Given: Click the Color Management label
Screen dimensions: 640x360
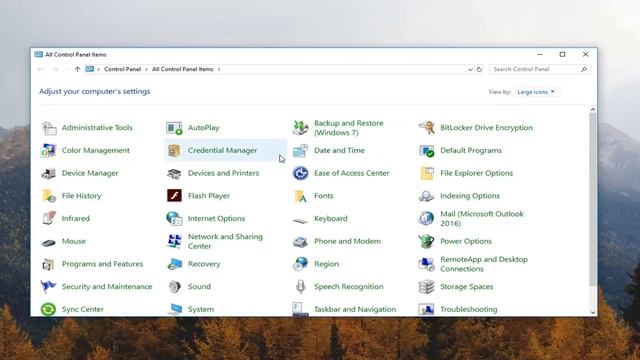Looking at the screenshot, I should pos(96,150).
